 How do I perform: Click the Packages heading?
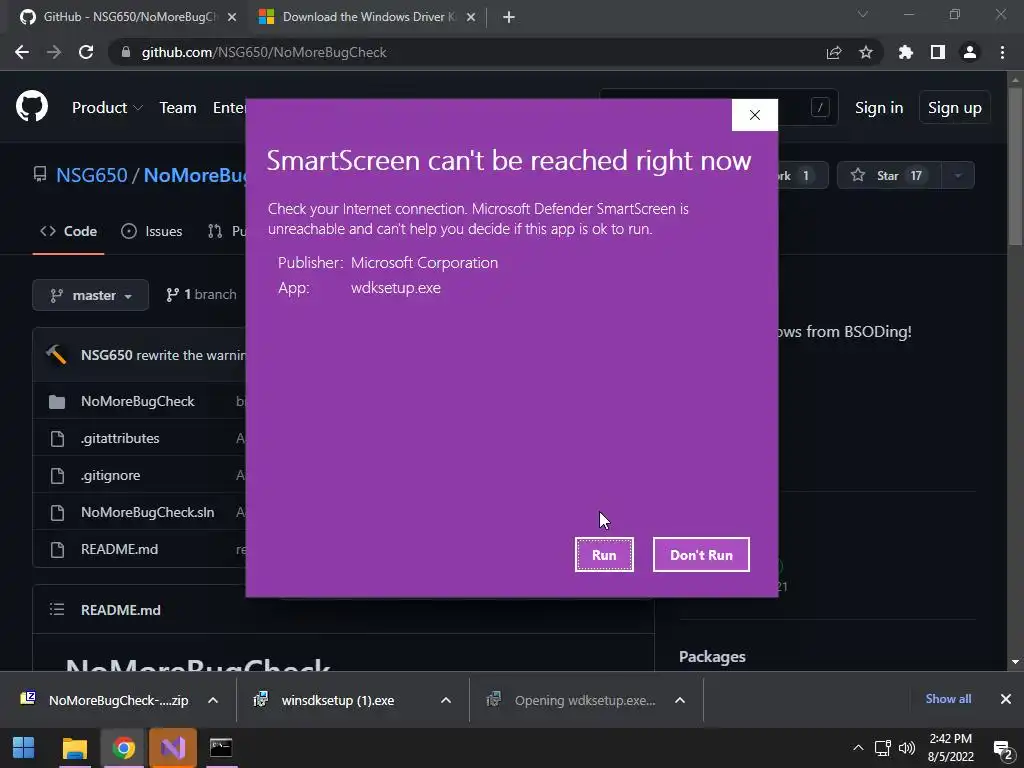(712, 656)
